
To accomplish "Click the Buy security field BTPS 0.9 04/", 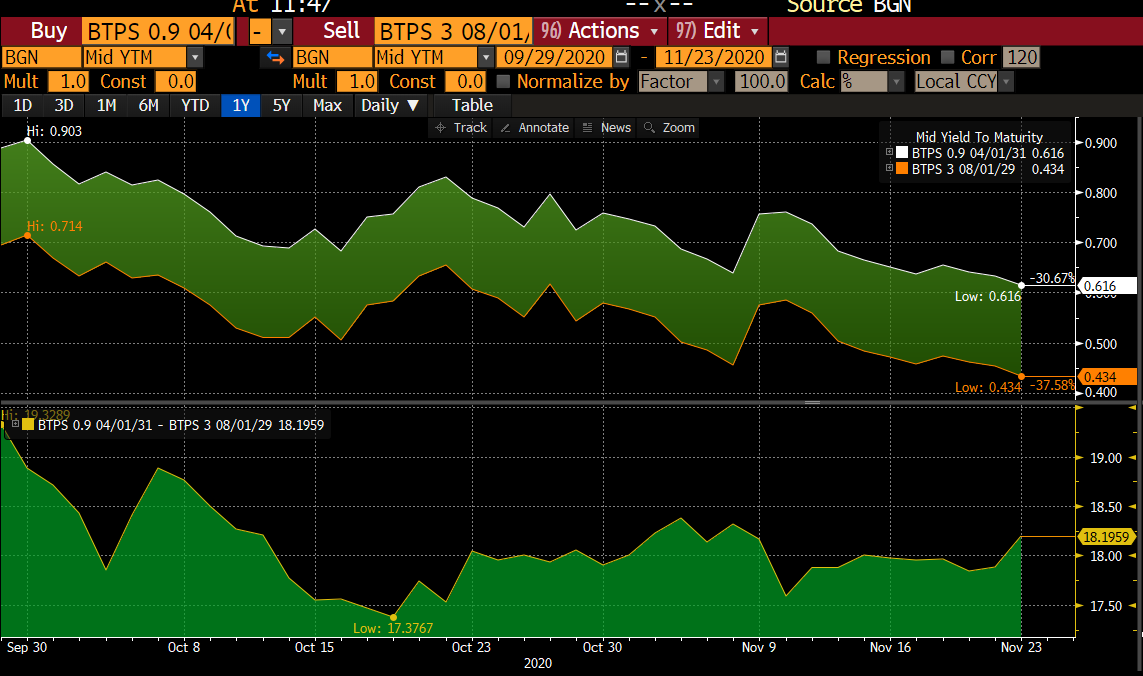I will point(157,31).
